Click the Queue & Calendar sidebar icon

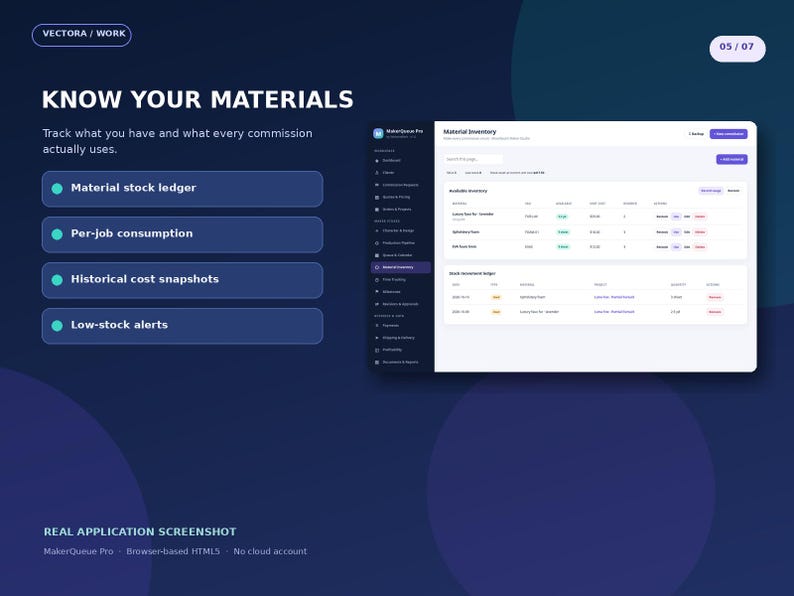pyautogui.click(x=377, y=255)
